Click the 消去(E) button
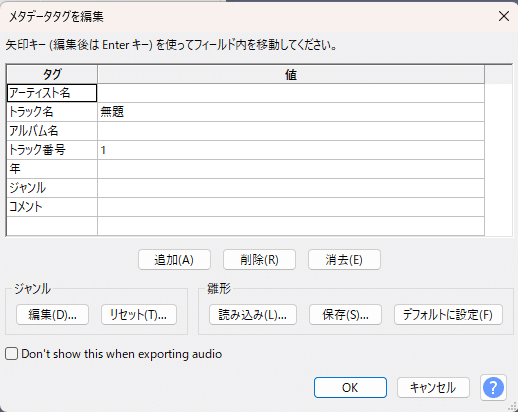Image resolution: width=518 pixels, height=412 pixels. pyautogui.click(x=344, y=260)
